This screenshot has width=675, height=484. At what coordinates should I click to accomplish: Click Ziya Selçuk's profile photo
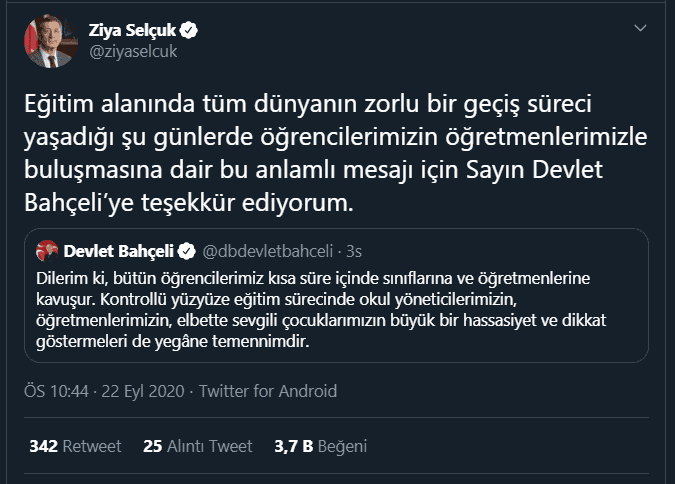tap(50, 42)
